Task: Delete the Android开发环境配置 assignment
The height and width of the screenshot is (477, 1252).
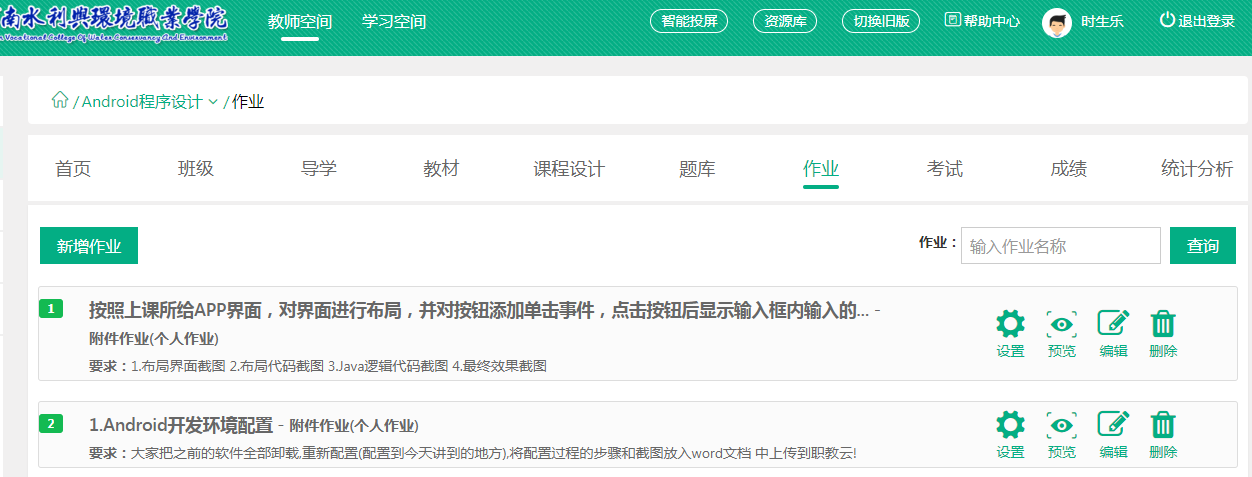Action: (x=1163, y=425)
